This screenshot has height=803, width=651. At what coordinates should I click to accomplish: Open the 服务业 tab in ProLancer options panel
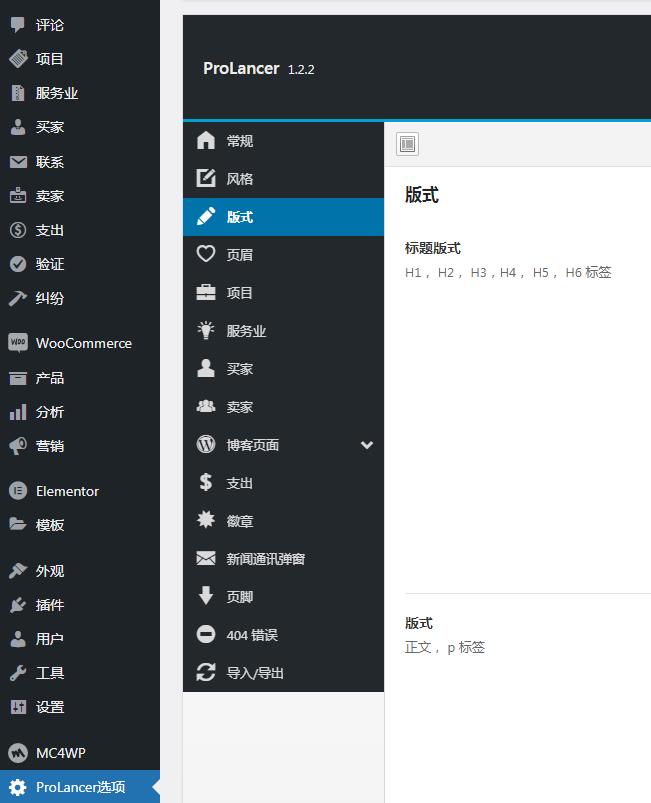(283, 331)
